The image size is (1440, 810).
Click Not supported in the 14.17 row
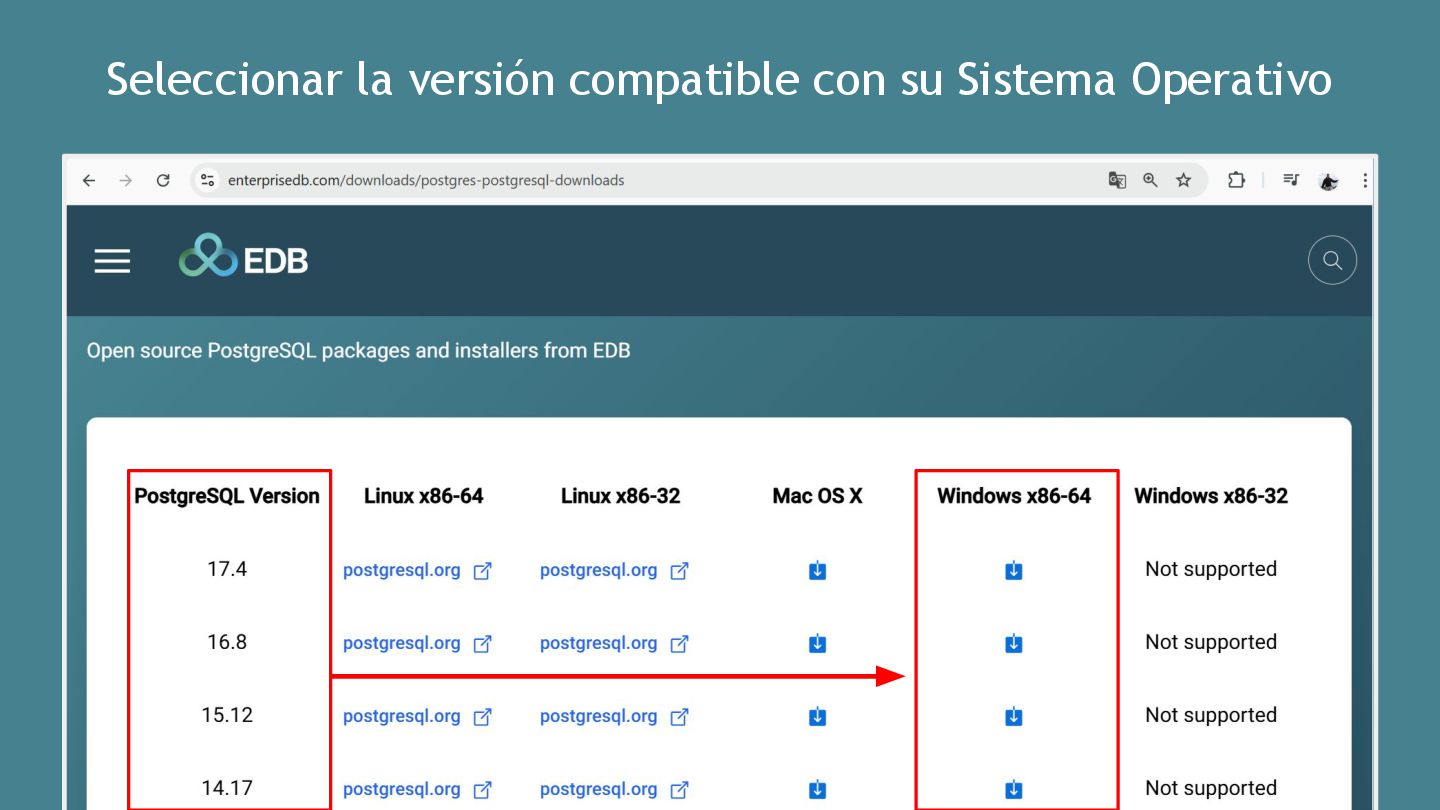1211,789
